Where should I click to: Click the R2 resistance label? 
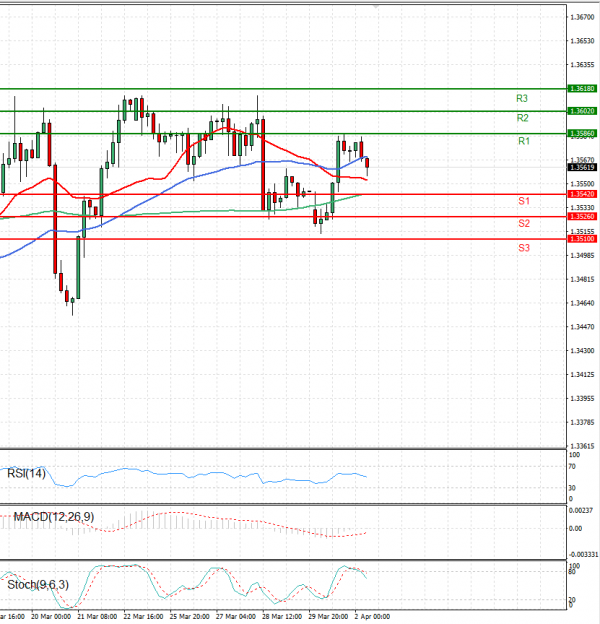click(522, 118)
